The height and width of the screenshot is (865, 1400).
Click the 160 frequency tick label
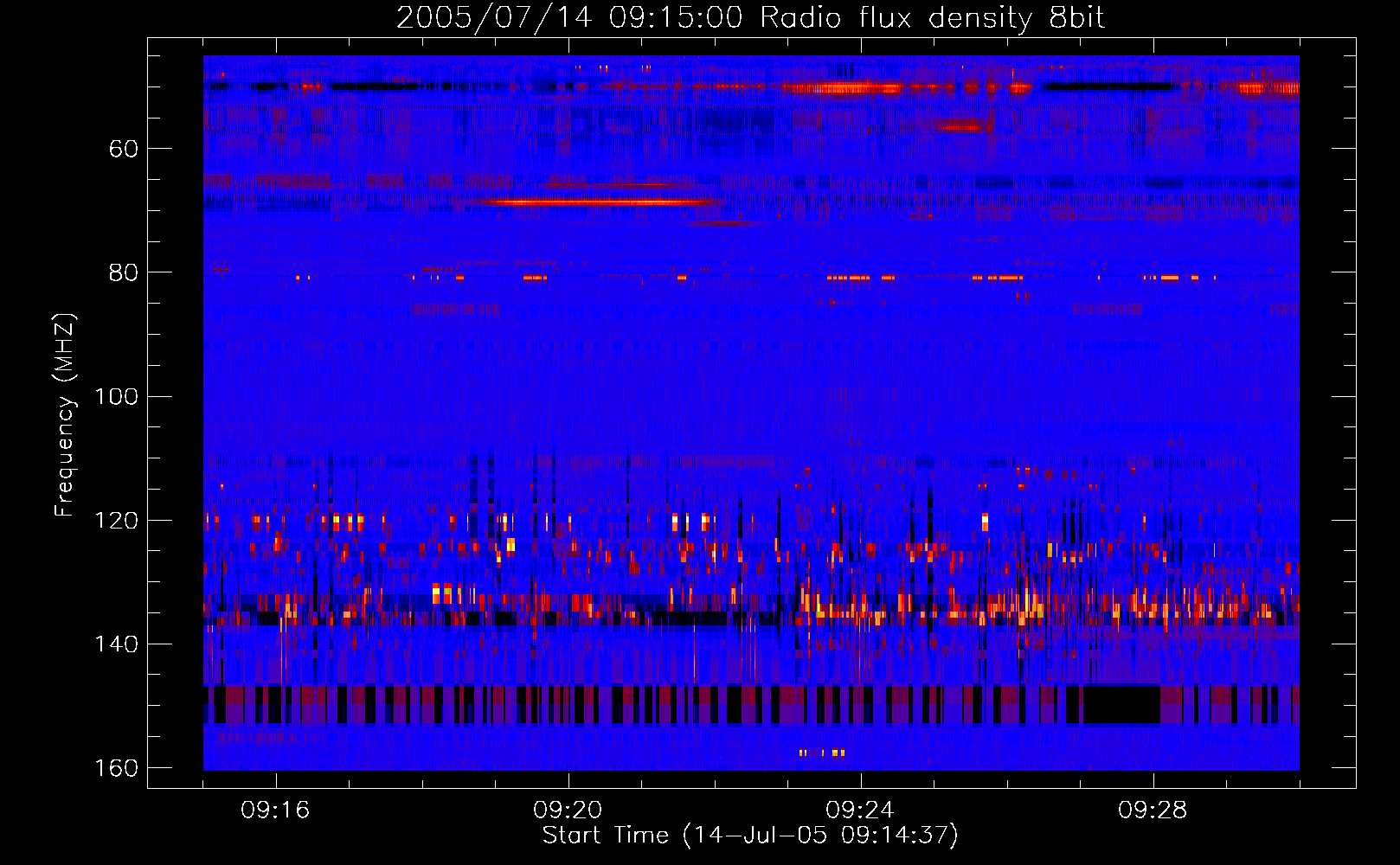coord(117,768)
